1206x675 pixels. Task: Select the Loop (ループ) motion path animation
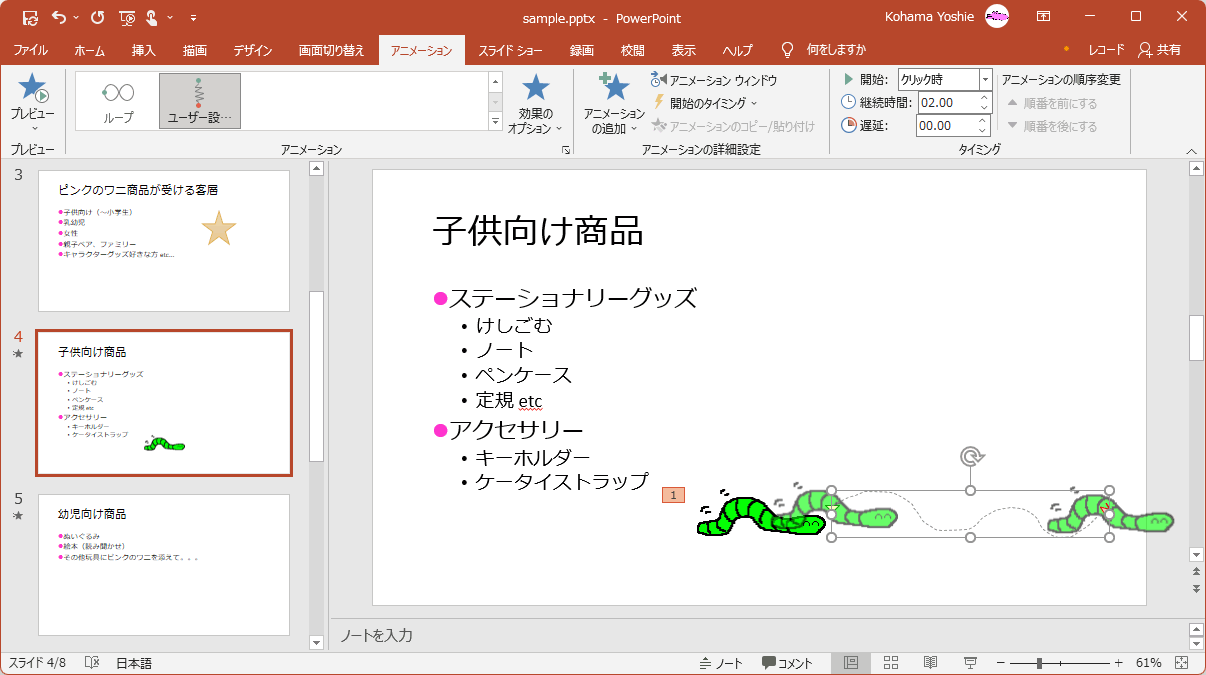coord(118,101)
